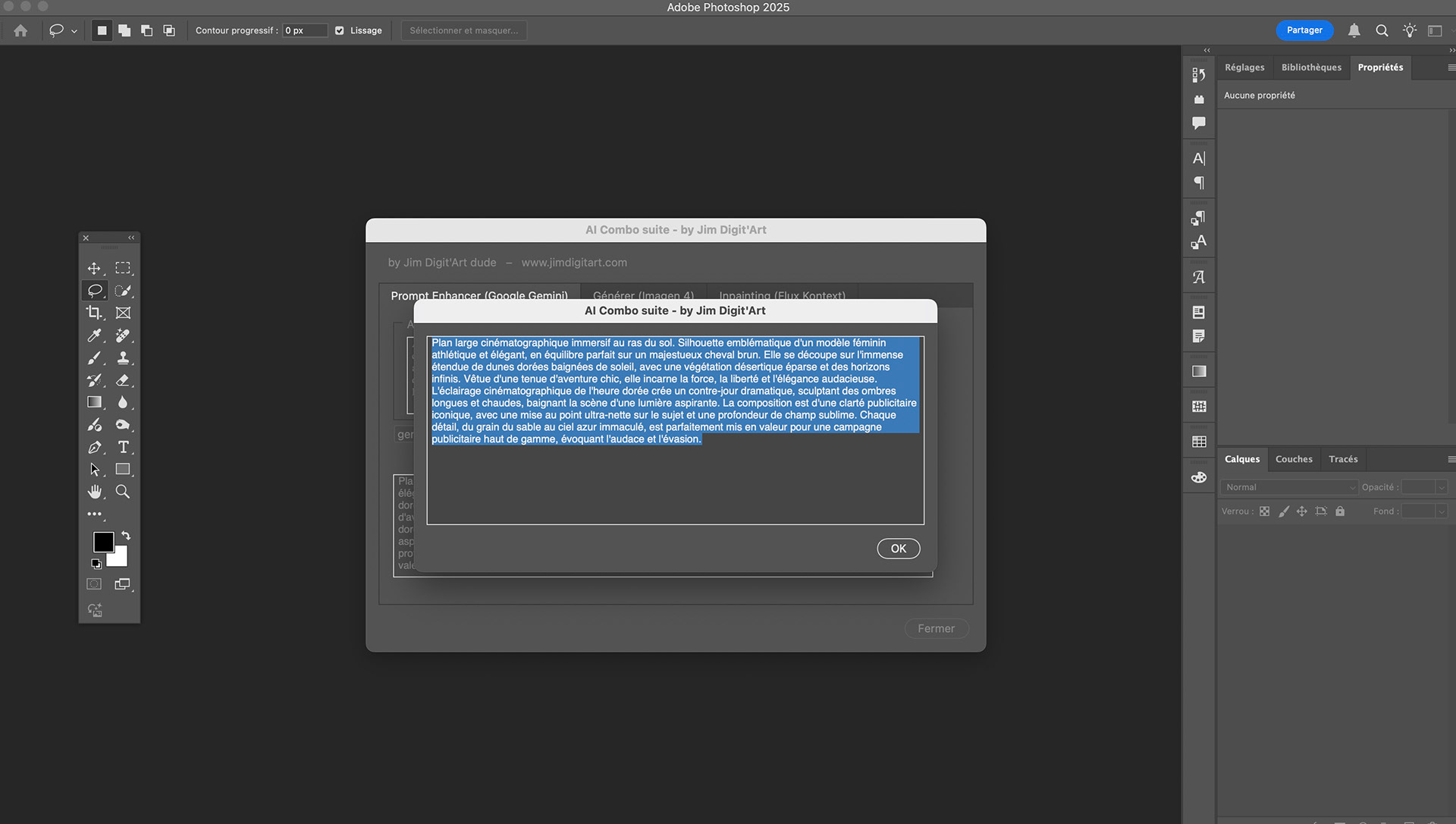Open the Paragraph panel icon
The height and width of the screenshot is (824, 1456).
(x=1199, y=183)
